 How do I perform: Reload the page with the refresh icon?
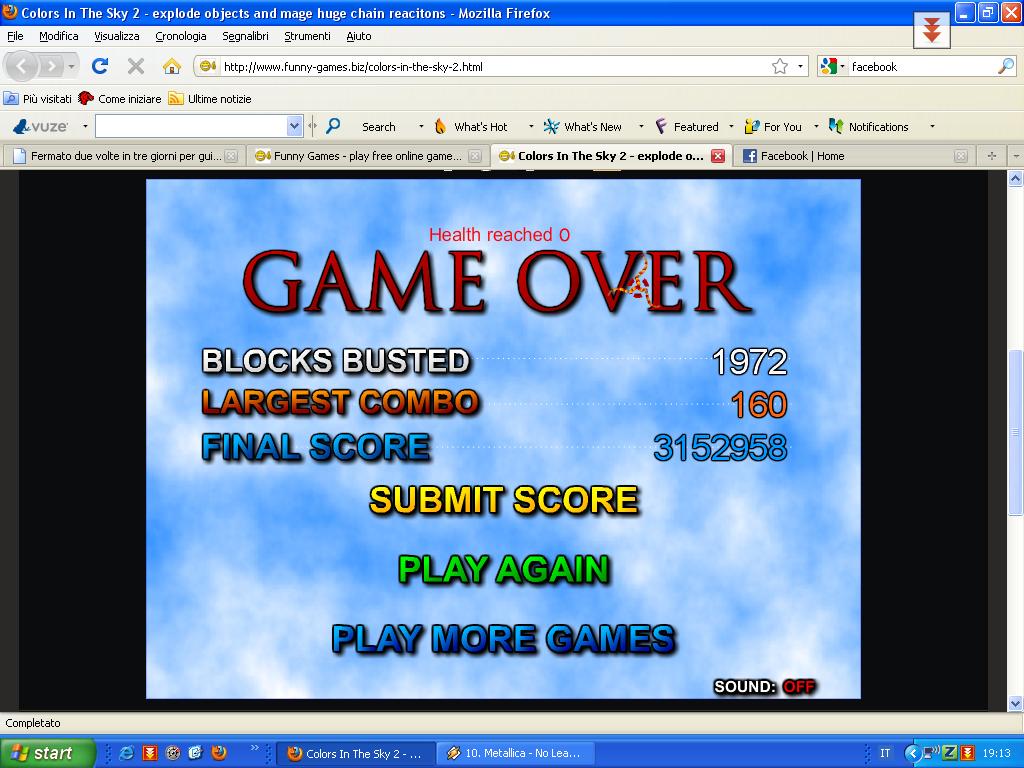point(100,66)
